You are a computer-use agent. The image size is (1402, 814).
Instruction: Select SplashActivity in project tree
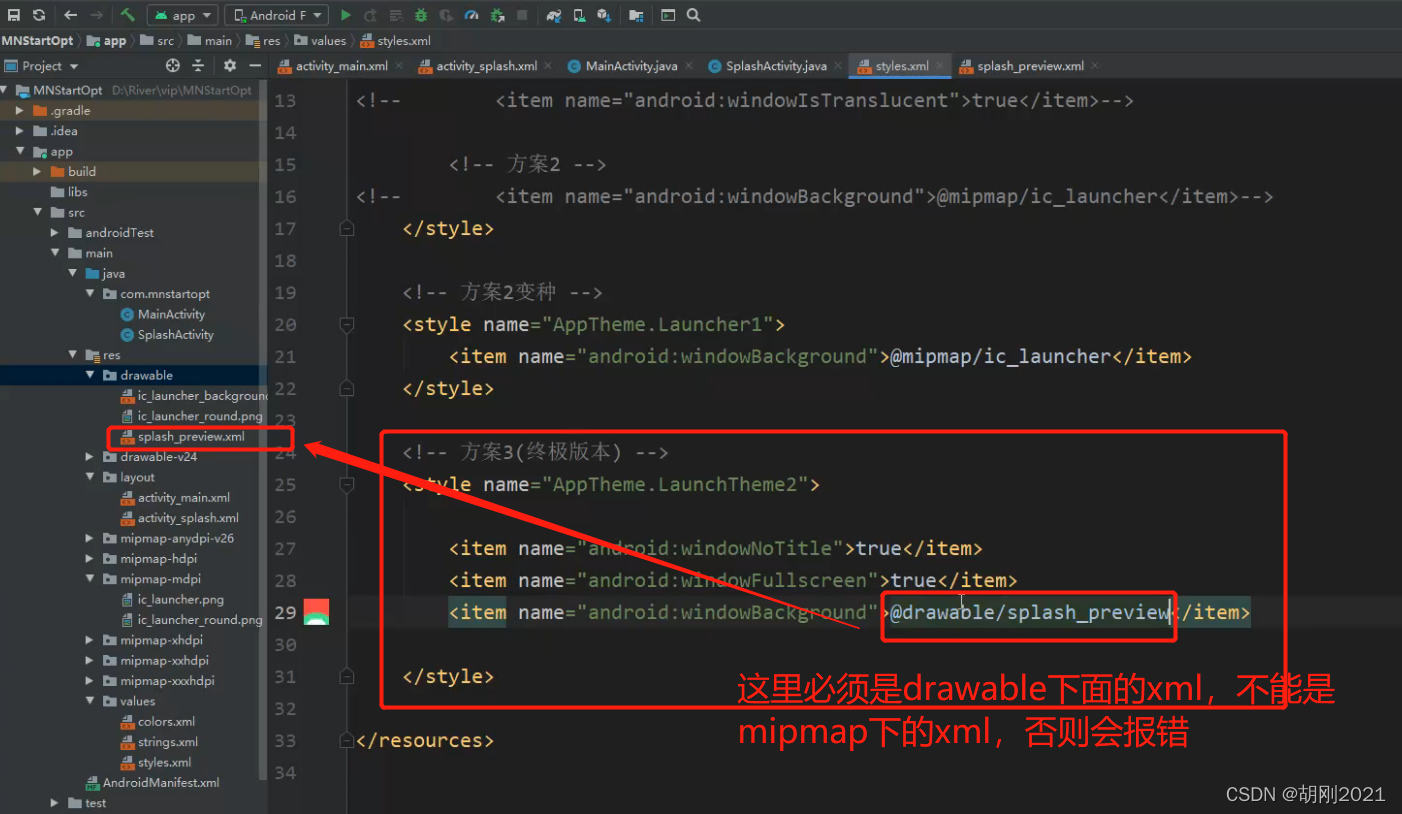click(x=175, y=334)
